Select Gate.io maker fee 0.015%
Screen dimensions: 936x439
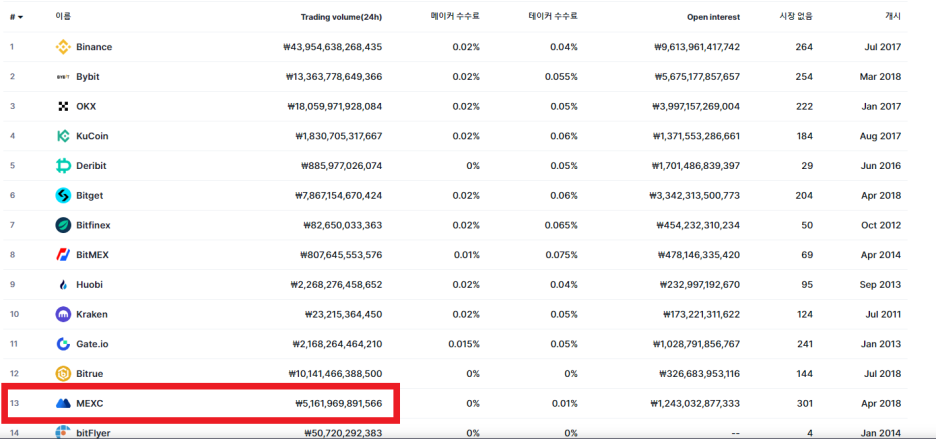(464, 344)
